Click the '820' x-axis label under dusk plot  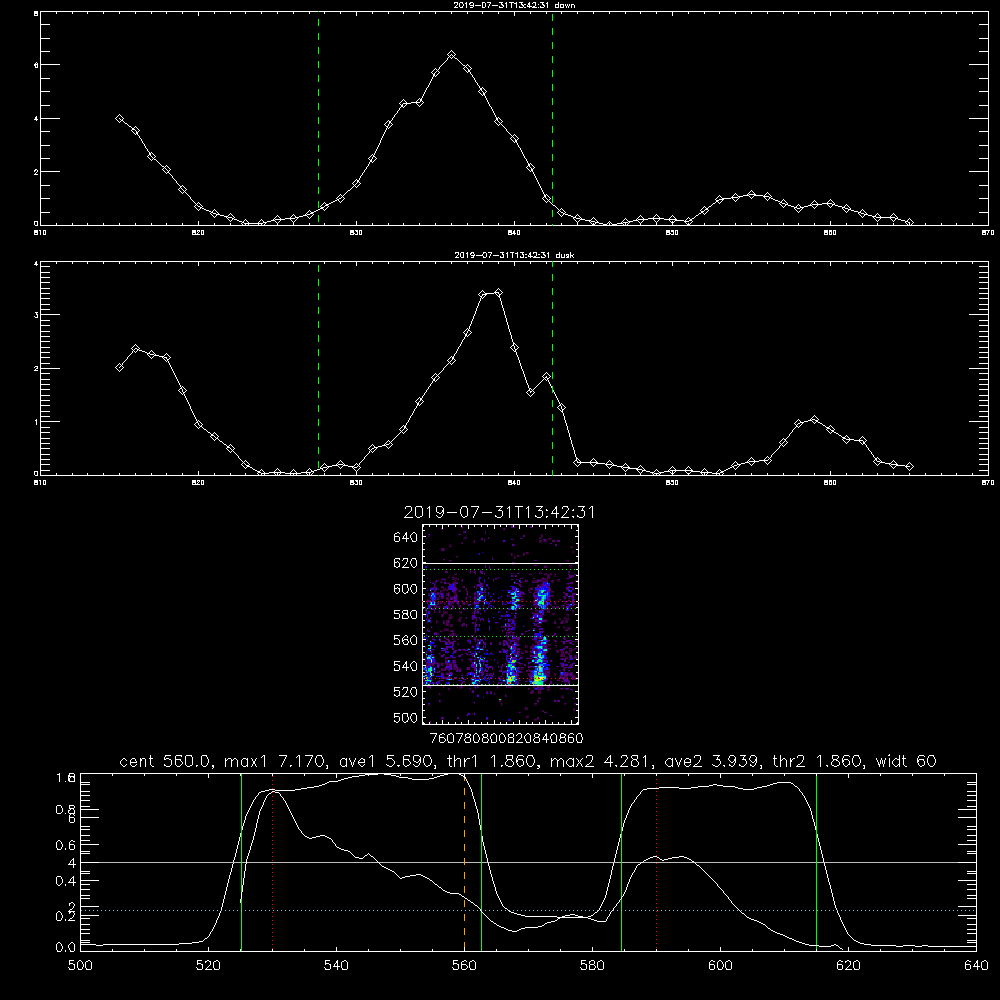(198, 483)
